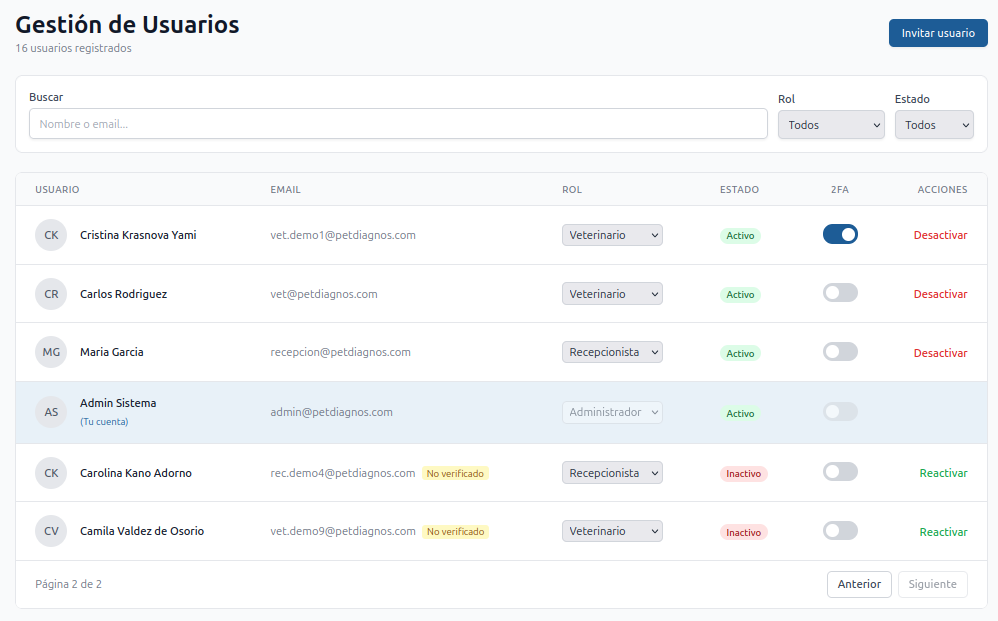Click the ROL column header

click(x=572, y=190)
